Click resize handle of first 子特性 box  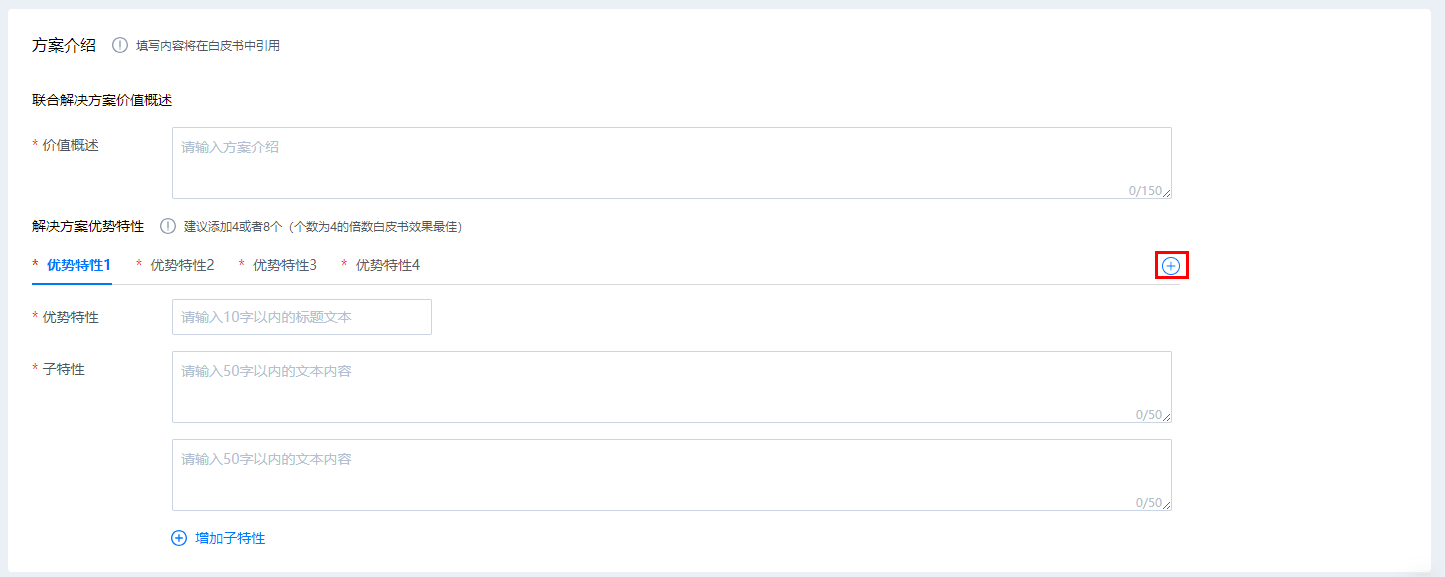click(1166, 418)
